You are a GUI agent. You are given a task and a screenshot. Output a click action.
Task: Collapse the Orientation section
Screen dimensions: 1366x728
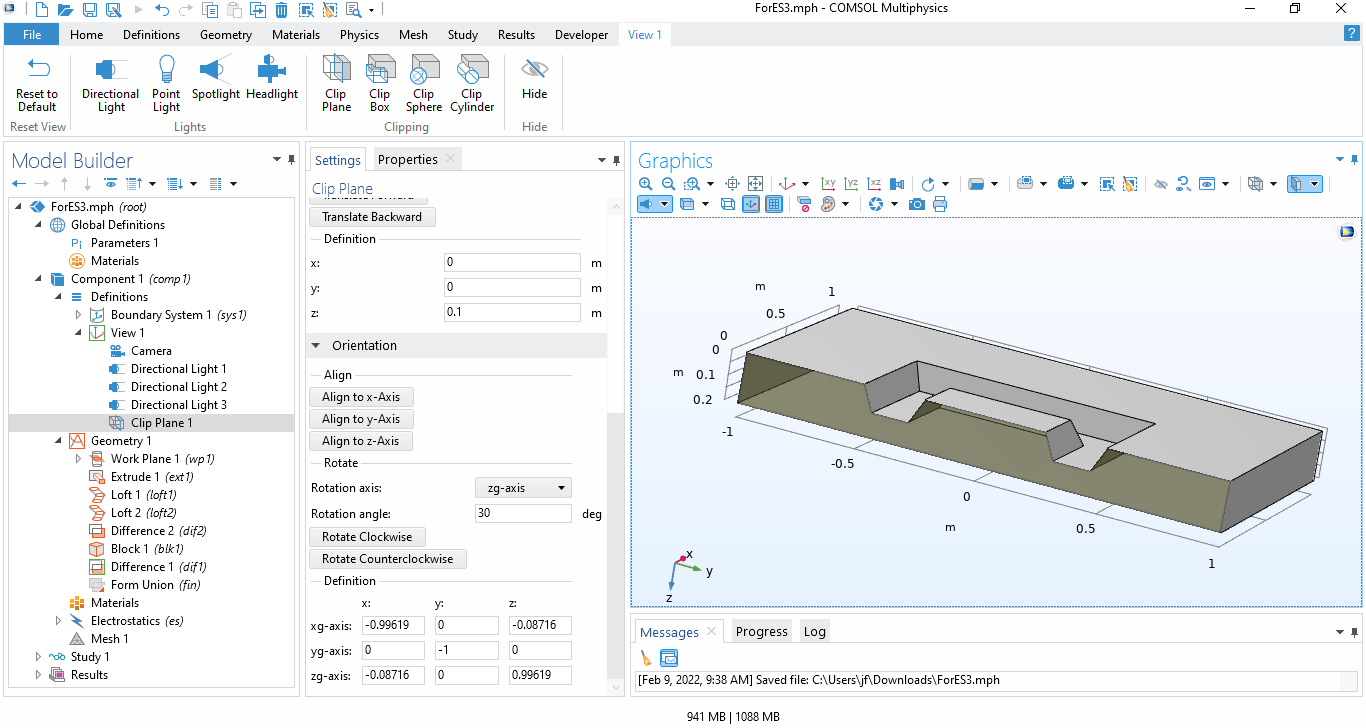tap(318, 346)
